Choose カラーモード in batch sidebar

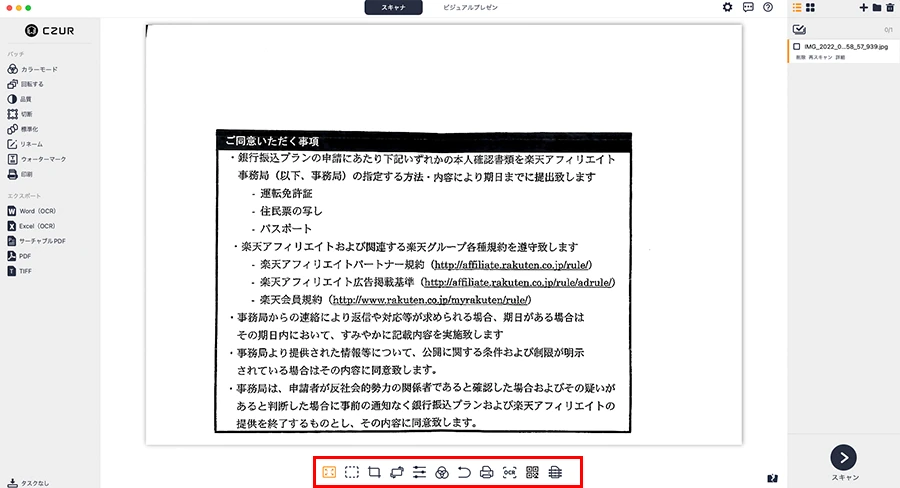click(x=33, y=69)
